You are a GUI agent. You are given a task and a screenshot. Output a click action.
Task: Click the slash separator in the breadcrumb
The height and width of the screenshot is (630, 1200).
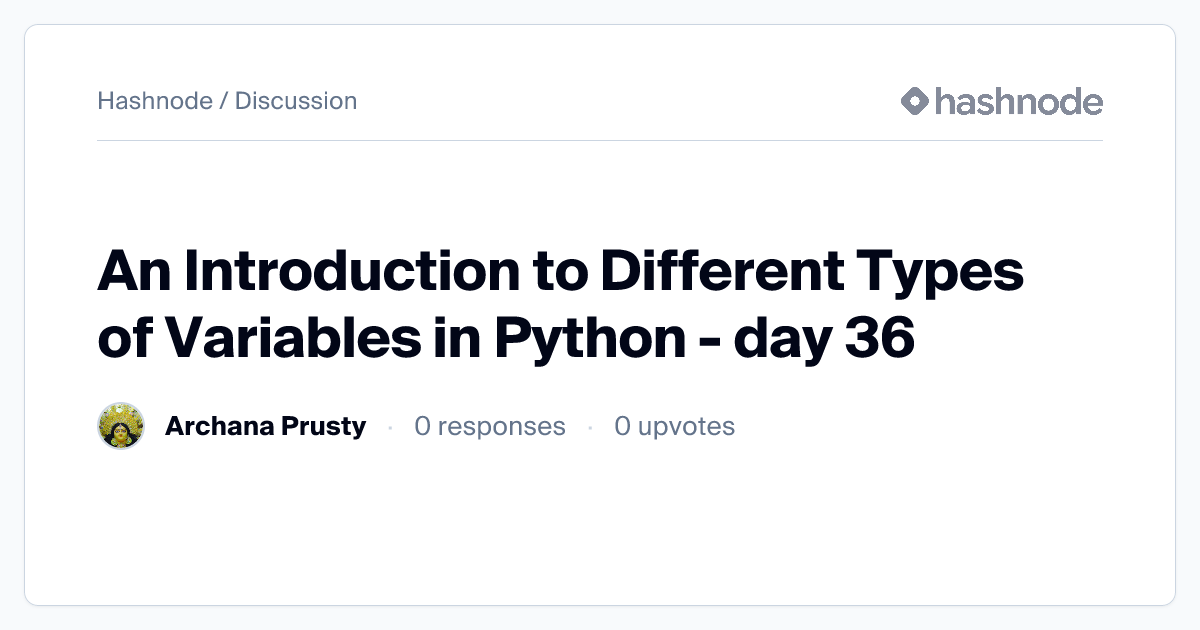click(224, 101)
